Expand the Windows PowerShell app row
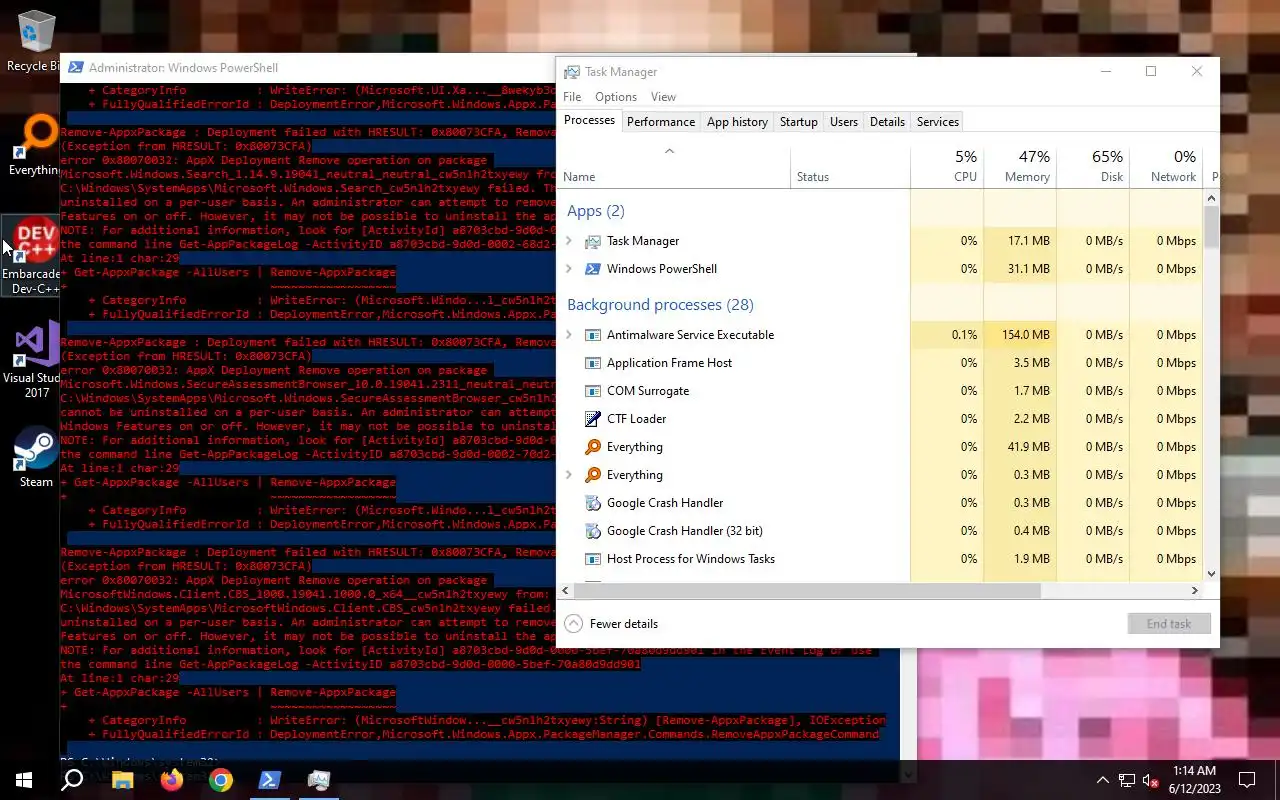Screen dimensions: 1280x800 tap(569, 269)
